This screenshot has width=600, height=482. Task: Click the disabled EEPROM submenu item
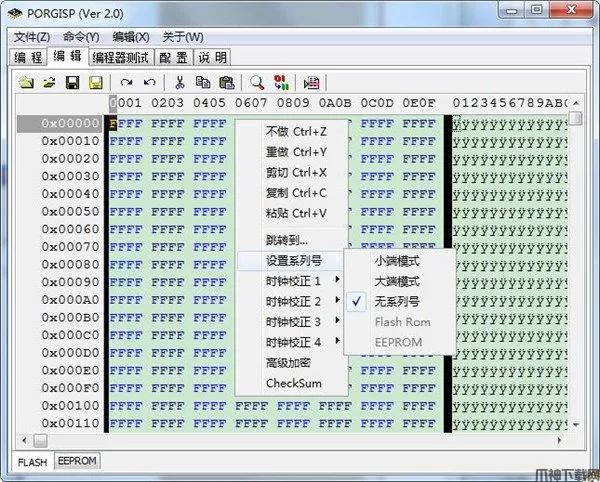[x=400, y=342]
